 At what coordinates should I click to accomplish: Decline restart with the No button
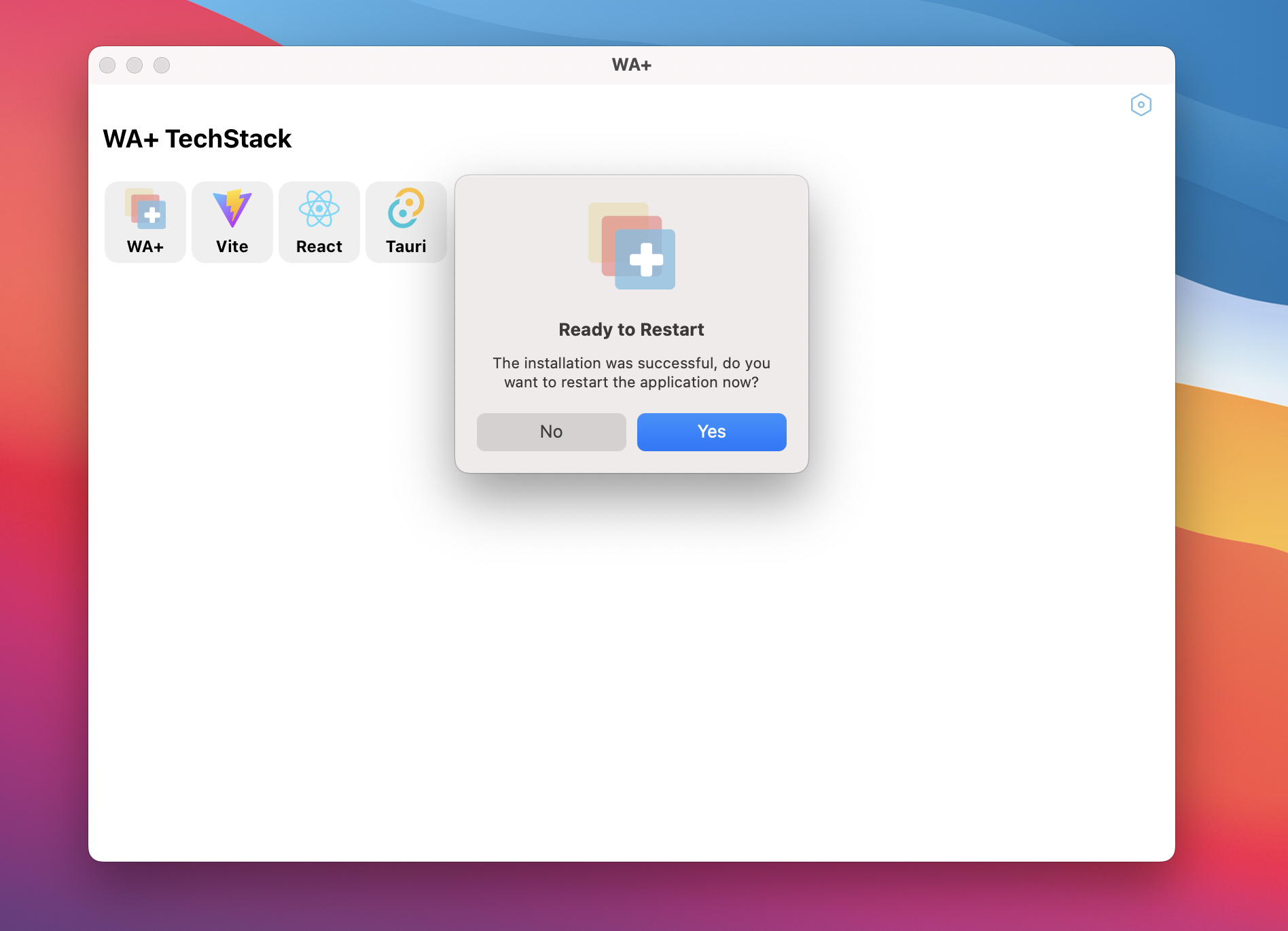(551, 432)
